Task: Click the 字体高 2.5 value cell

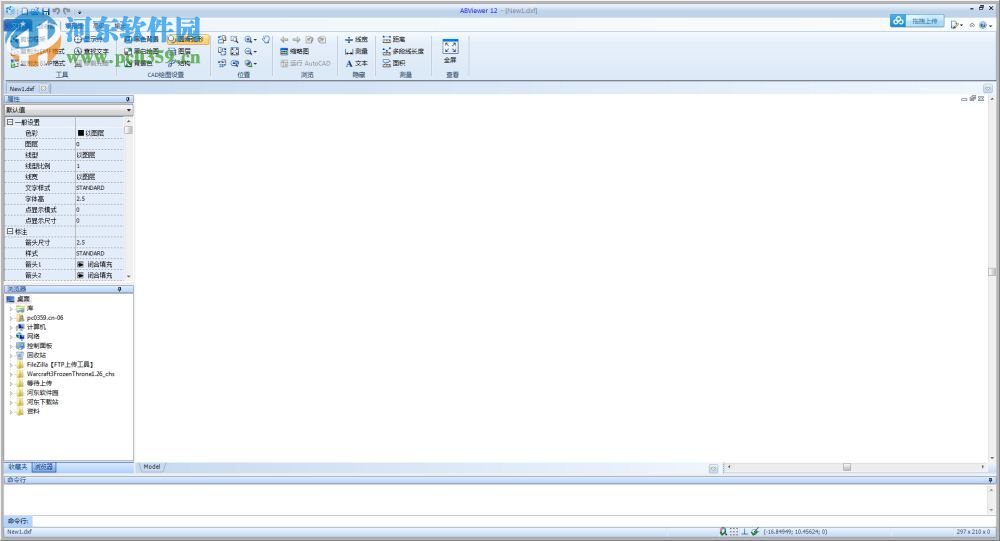Action: point(99,198)
